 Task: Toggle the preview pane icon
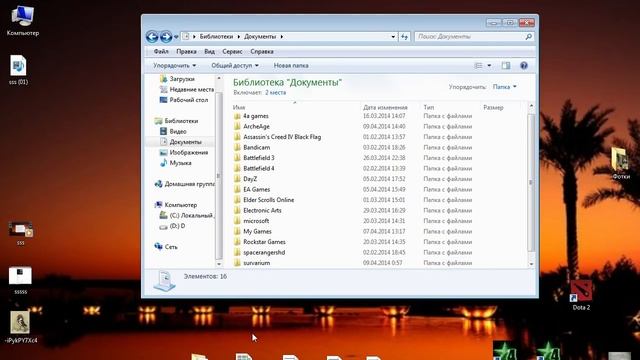pyautogui.click(x=506, y=65)
